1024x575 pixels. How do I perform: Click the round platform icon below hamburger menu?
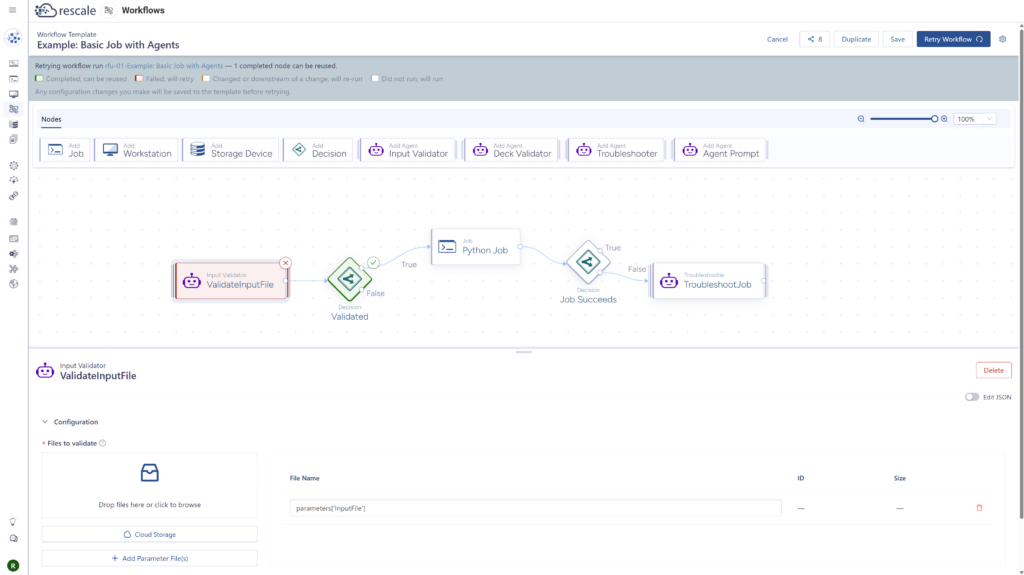(x=13, y=38)
